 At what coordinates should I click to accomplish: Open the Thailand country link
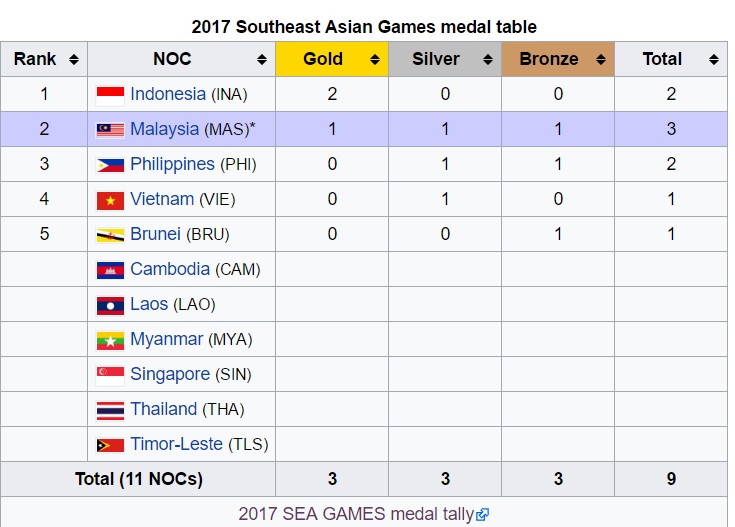tap(163, 409)
